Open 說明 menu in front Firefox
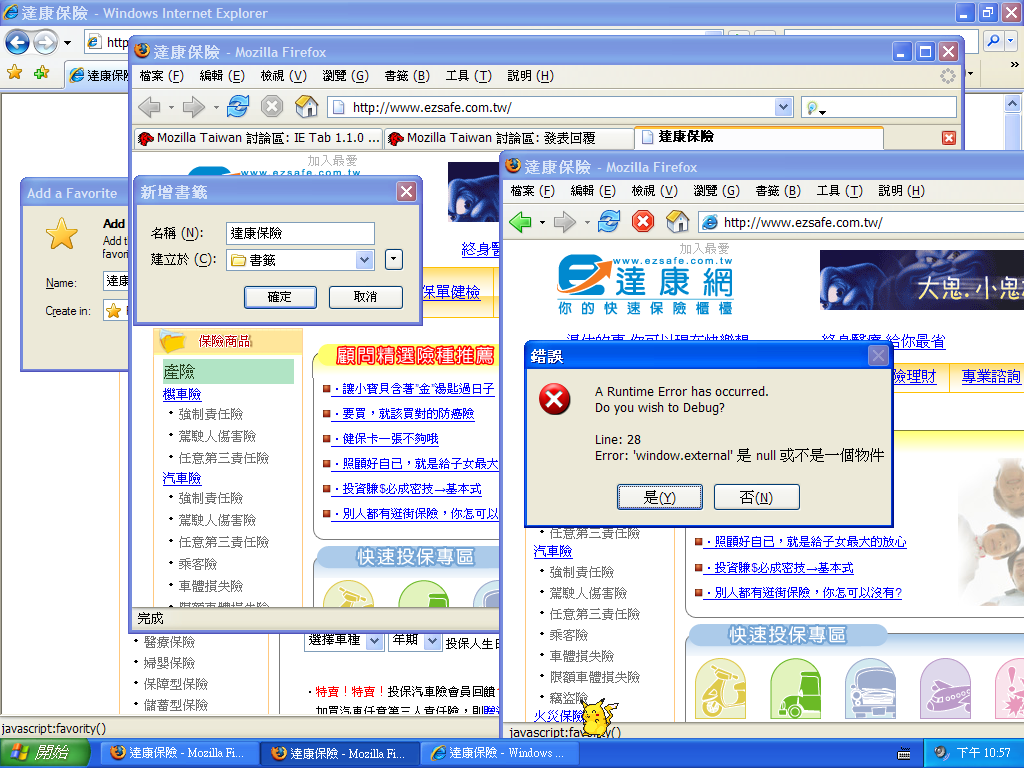The height and width of the screenshot is (768, 1024). [x=901, y=191]
